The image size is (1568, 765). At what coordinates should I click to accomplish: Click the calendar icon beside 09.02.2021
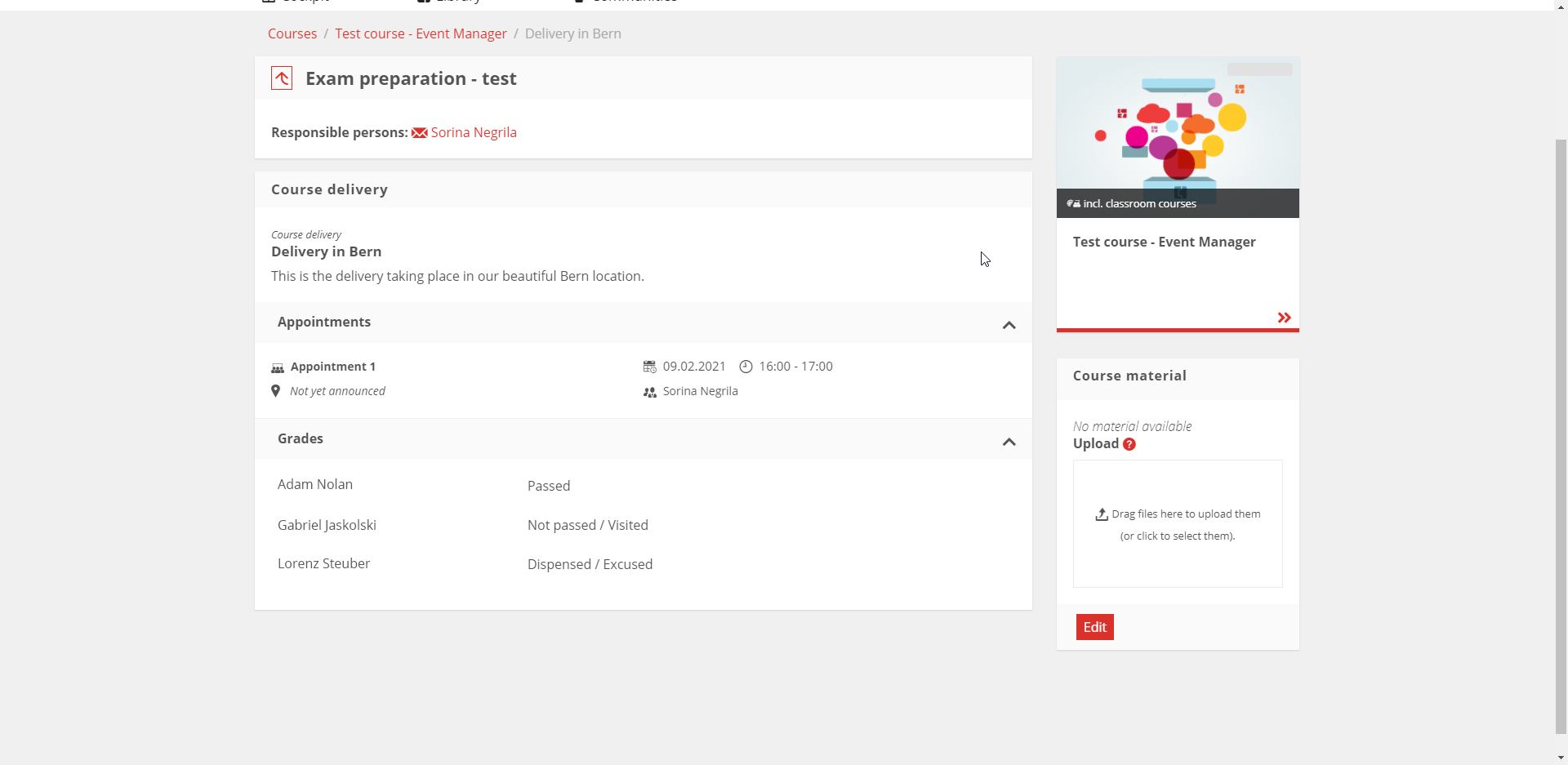(x=650, y=367)
